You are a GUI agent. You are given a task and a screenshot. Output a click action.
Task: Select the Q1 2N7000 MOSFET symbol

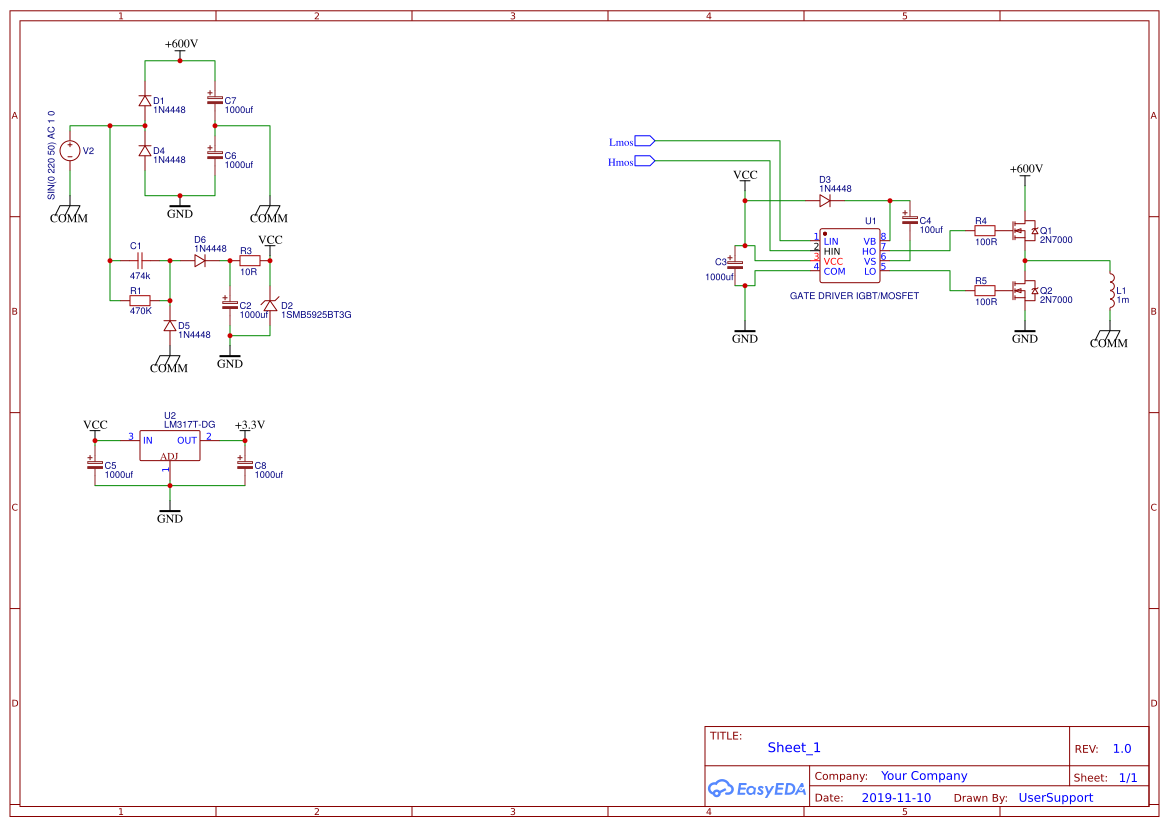(x=1022, y=231)
